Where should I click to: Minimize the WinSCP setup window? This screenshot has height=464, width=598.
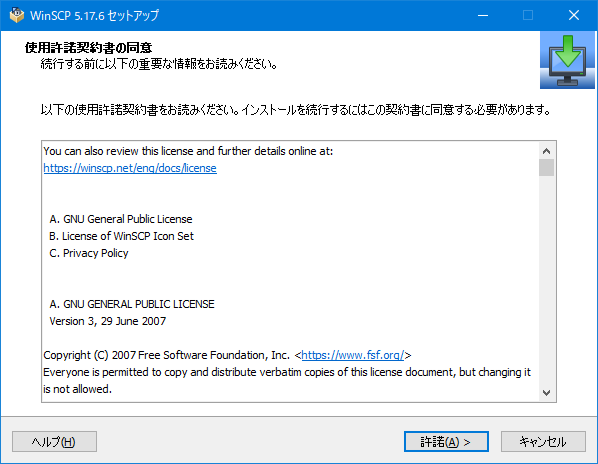click(483, 15)
